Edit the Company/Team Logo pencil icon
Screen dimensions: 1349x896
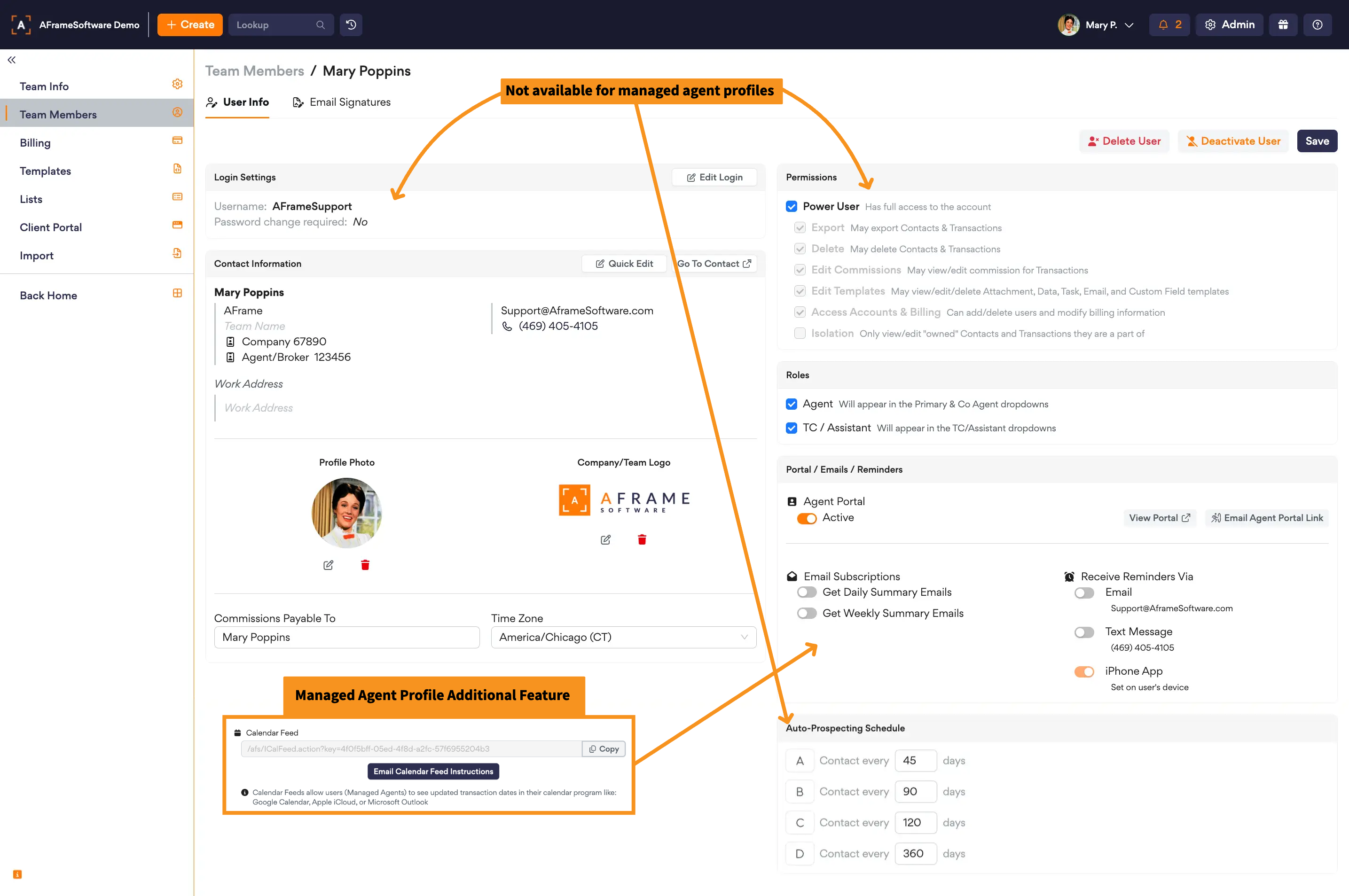coord(605,539)
